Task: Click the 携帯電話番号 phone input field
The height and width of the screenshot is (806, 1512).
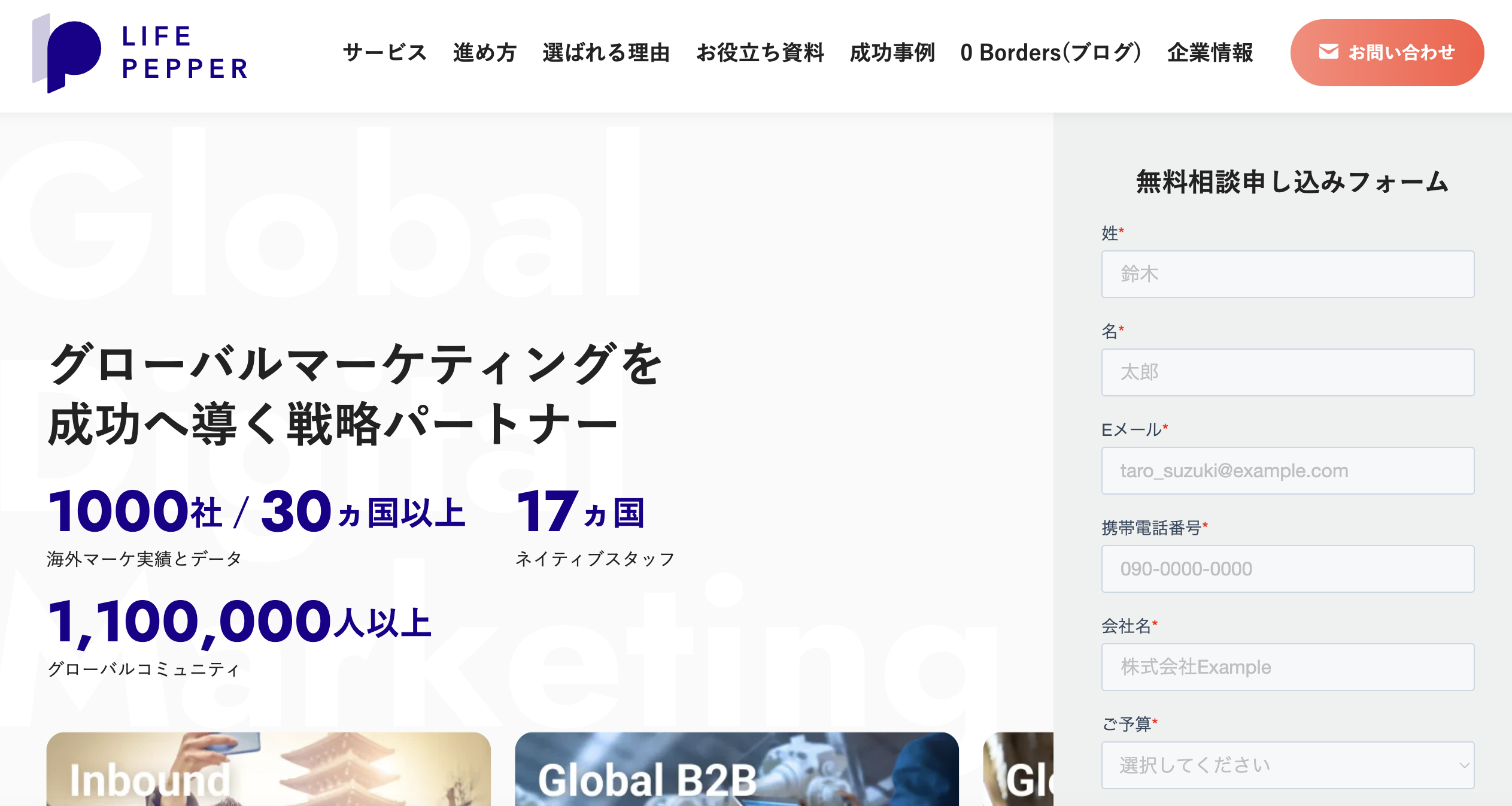Action: coord(1288,569)
